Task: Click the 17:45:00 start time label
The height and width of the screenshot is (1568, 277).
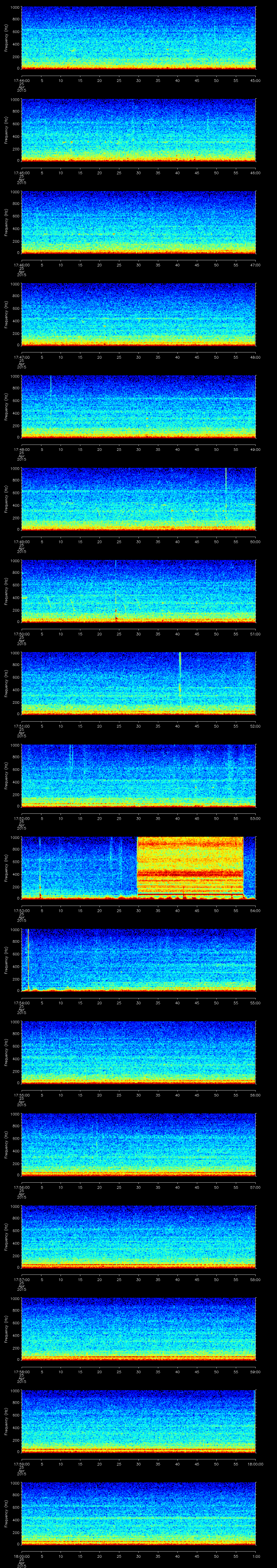Action: coord(21,173)
